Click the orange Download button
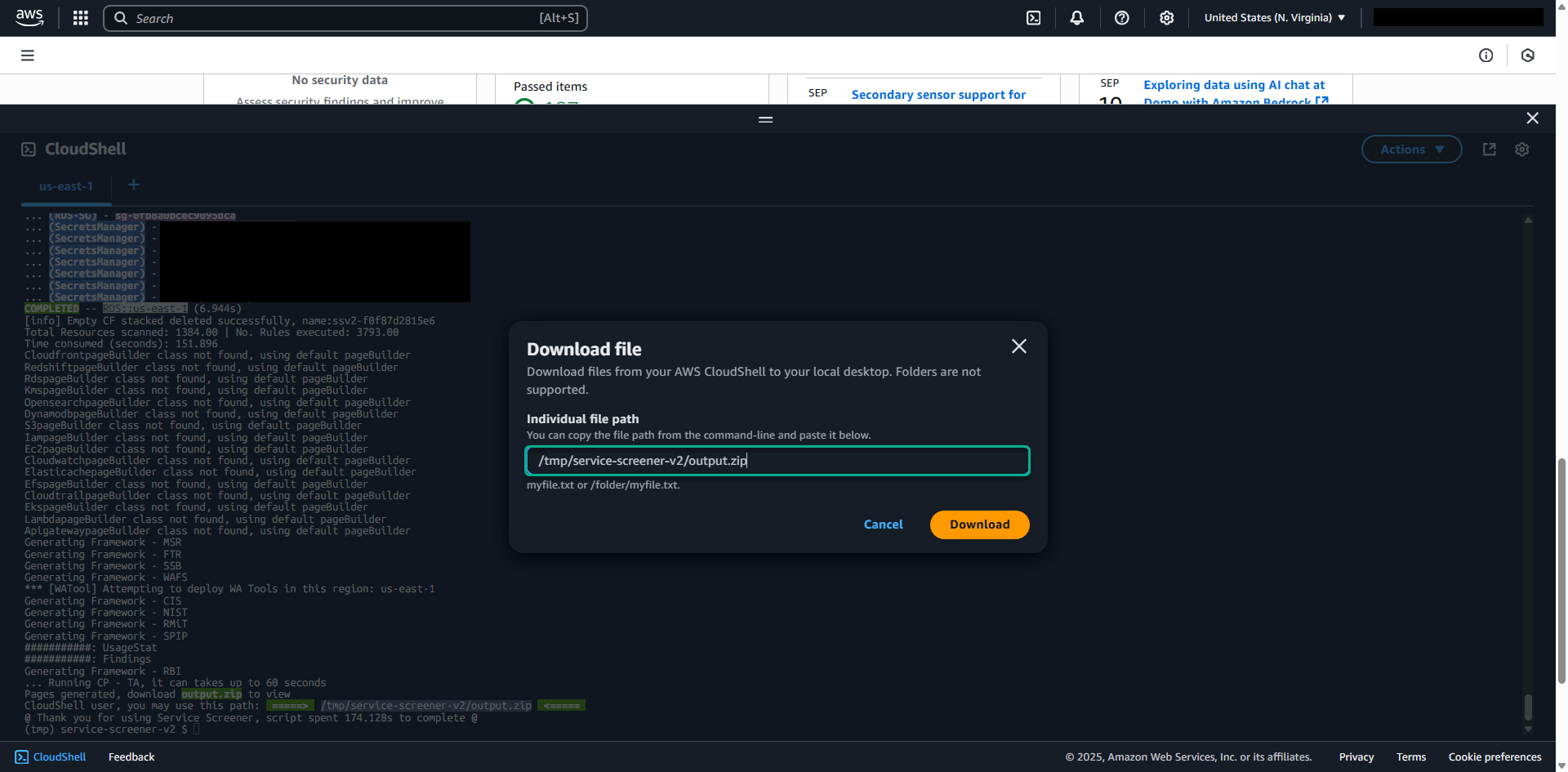 [979, 524]
